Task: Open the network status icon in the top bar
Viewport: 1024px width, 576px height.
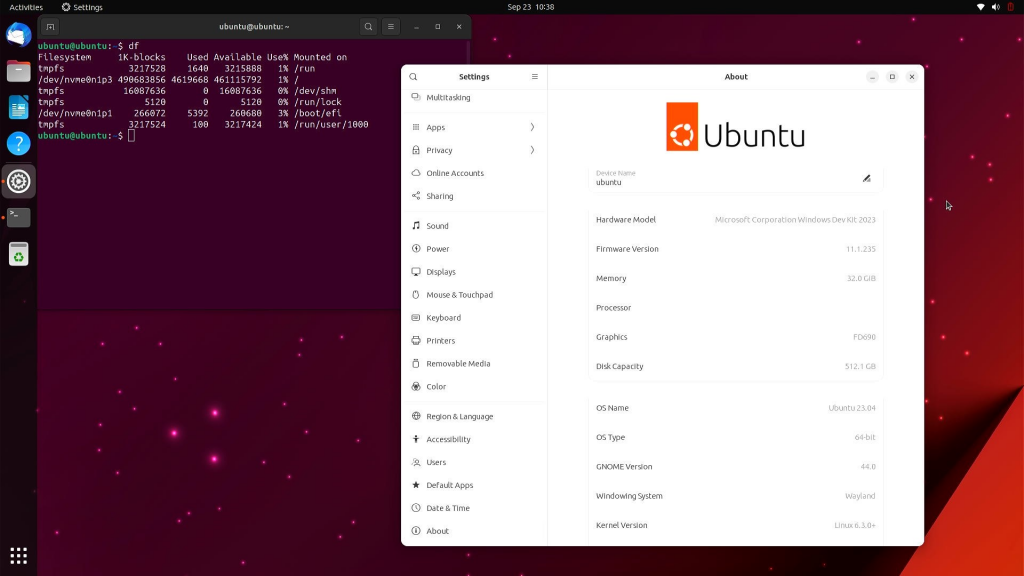Action: (x=980, y=7)
